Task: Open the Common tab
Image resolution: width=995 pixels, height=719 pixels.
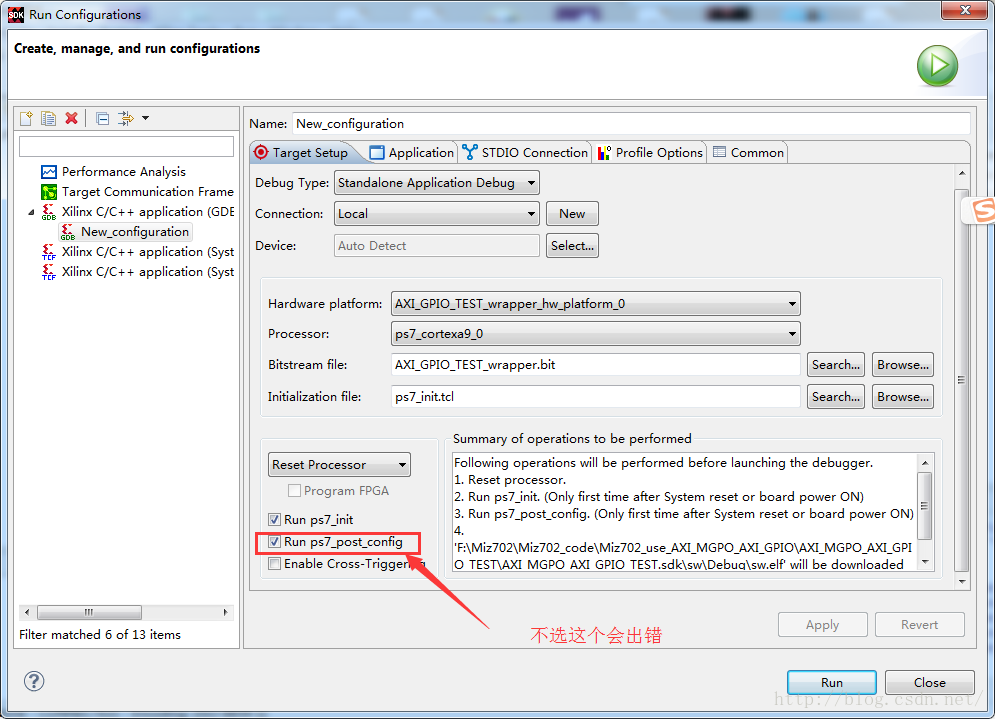Action: 749,152
